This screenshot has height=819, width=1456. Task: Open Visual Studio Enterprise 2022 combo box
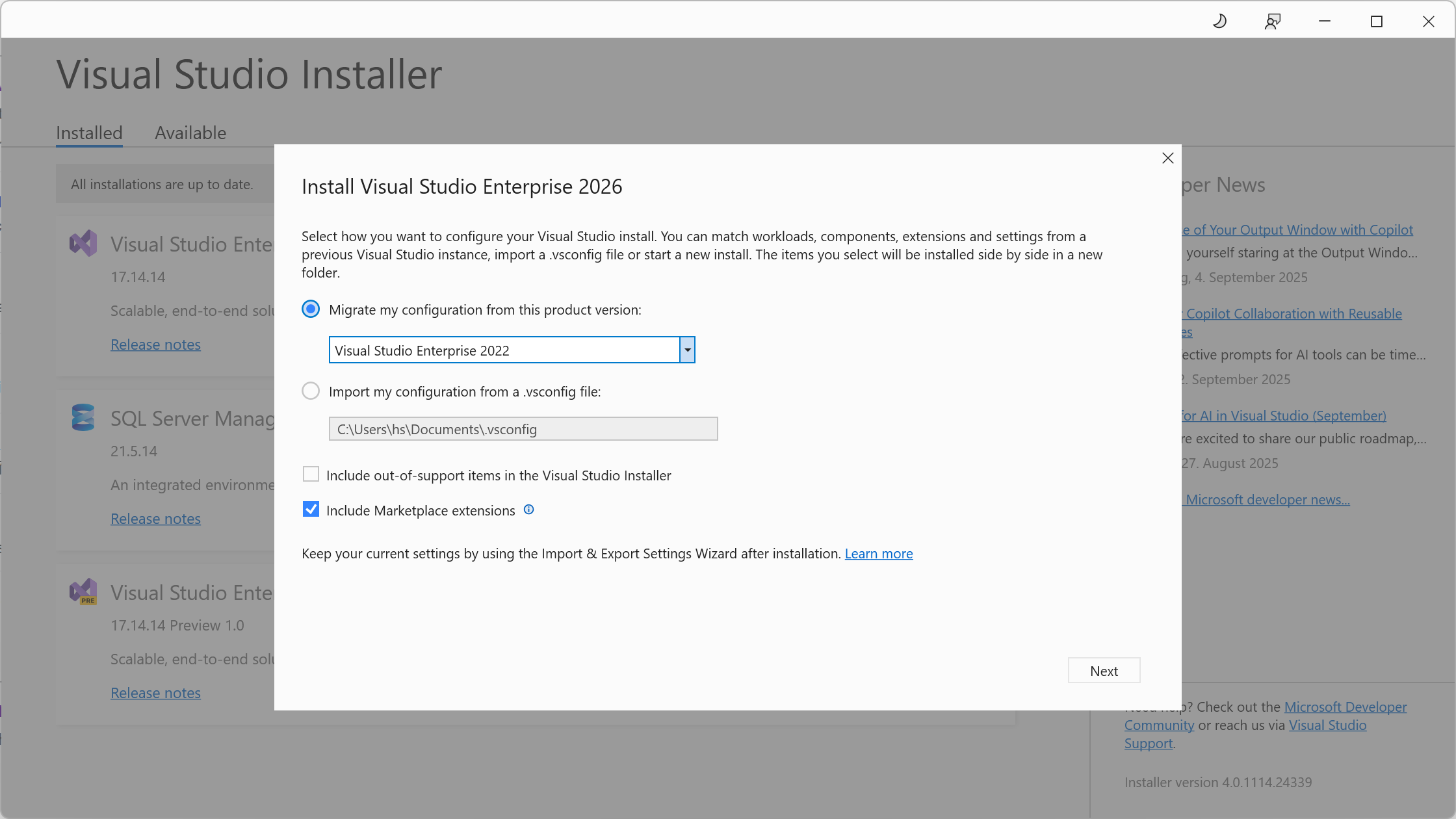point(512,350)
